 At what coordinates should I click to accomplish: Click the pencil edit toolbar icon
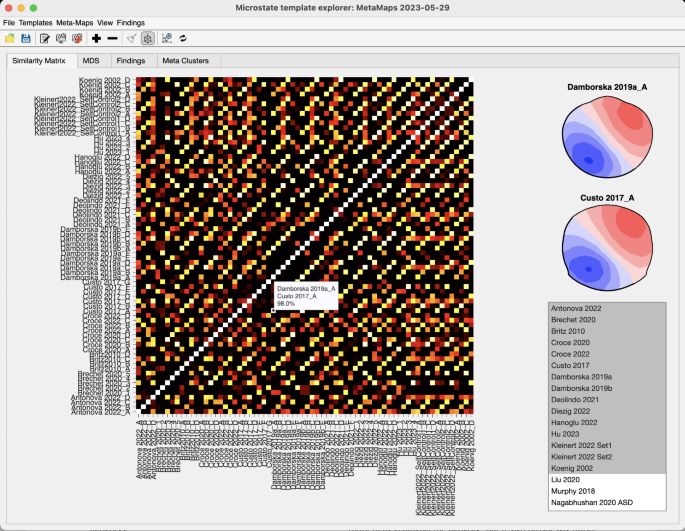[x=45, y=38]
